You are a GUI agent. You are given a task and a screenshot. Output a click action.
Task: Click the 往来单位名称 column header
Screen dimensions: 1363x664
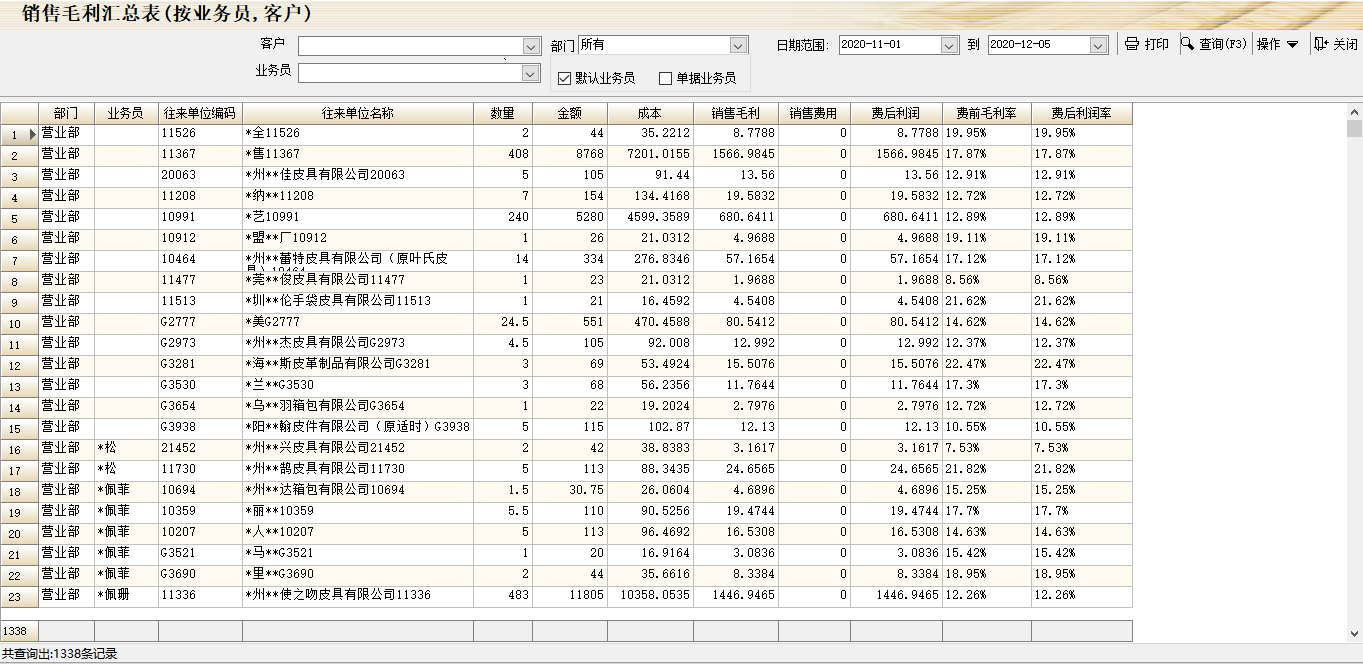click(x=357, y=114)
